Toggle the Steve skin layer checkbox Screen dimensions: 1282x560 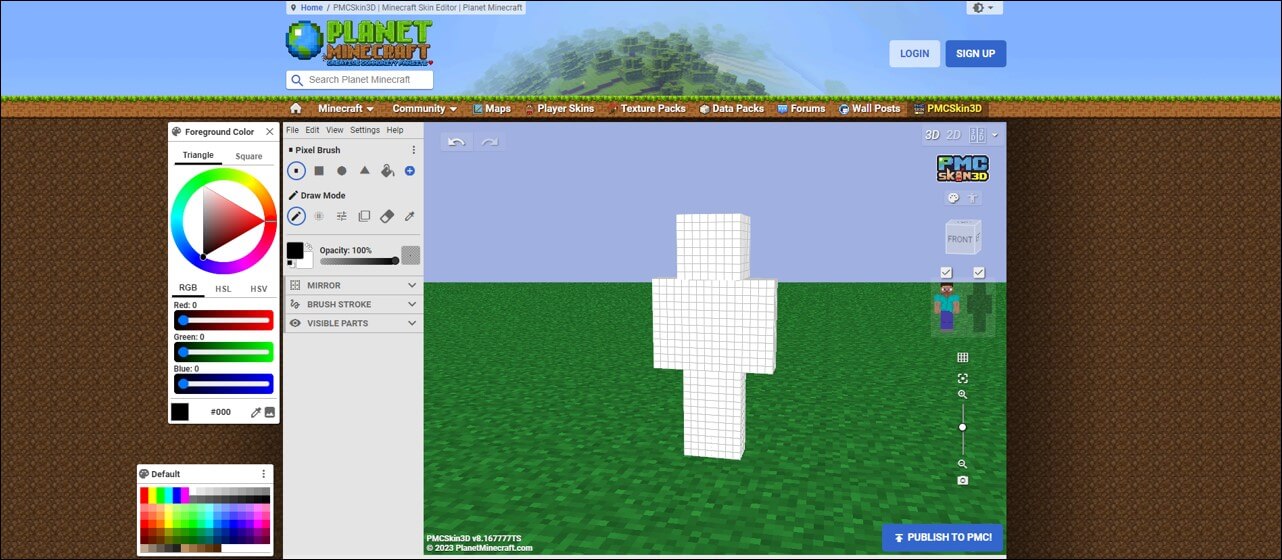[x=946, y=273]
